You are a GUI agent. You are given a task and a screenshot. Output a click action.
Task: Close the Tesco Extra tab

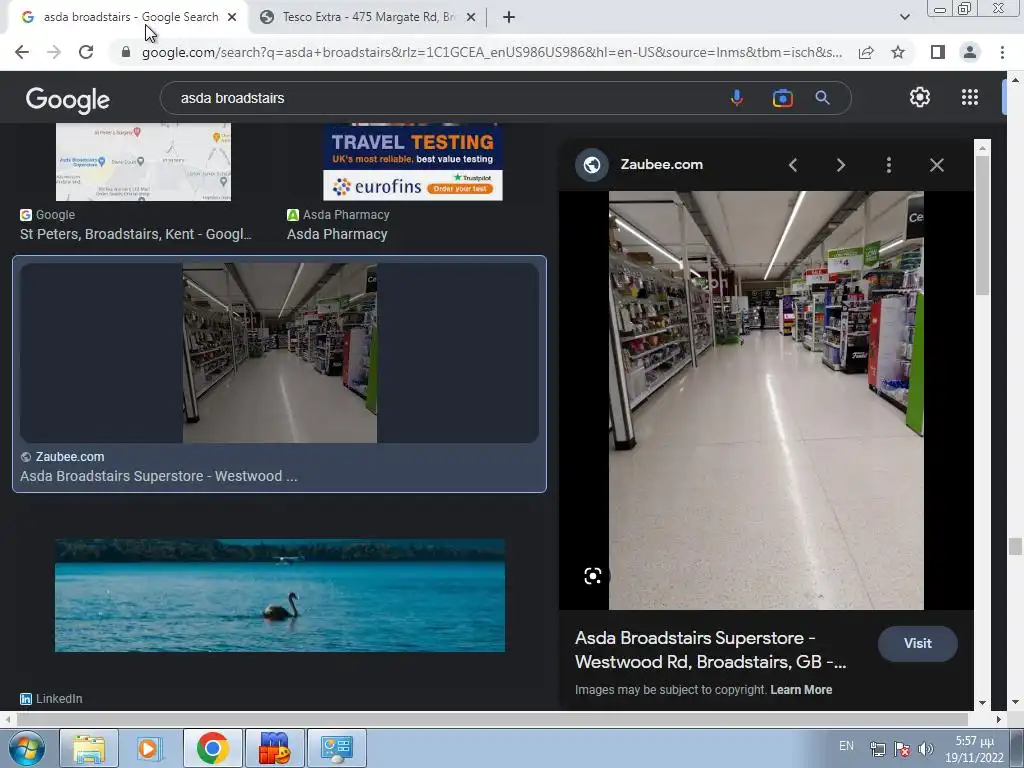coord(471,18)
